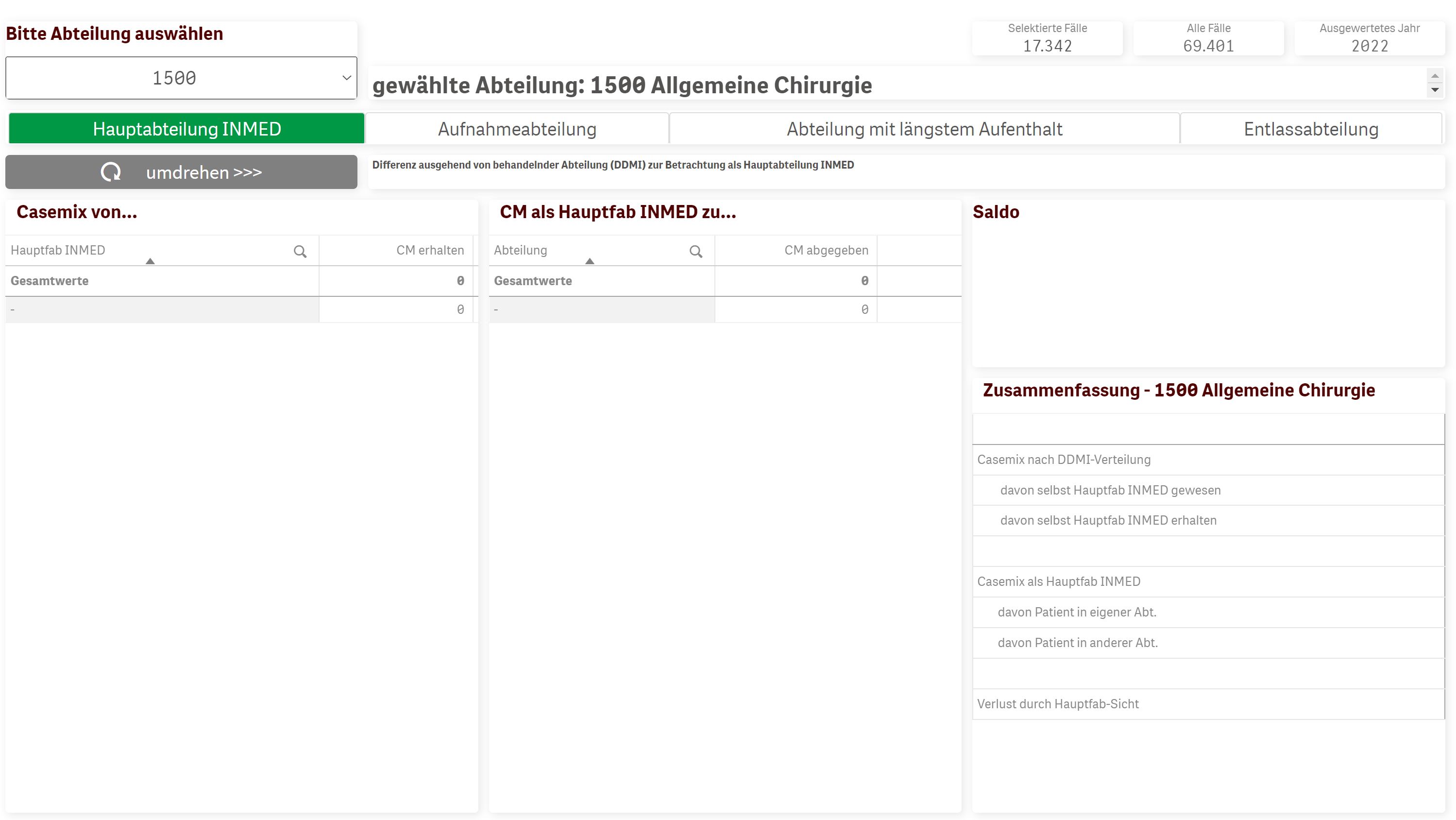
Task: Click the rotate icon on umdrehen button
Action: click(111, 172)
